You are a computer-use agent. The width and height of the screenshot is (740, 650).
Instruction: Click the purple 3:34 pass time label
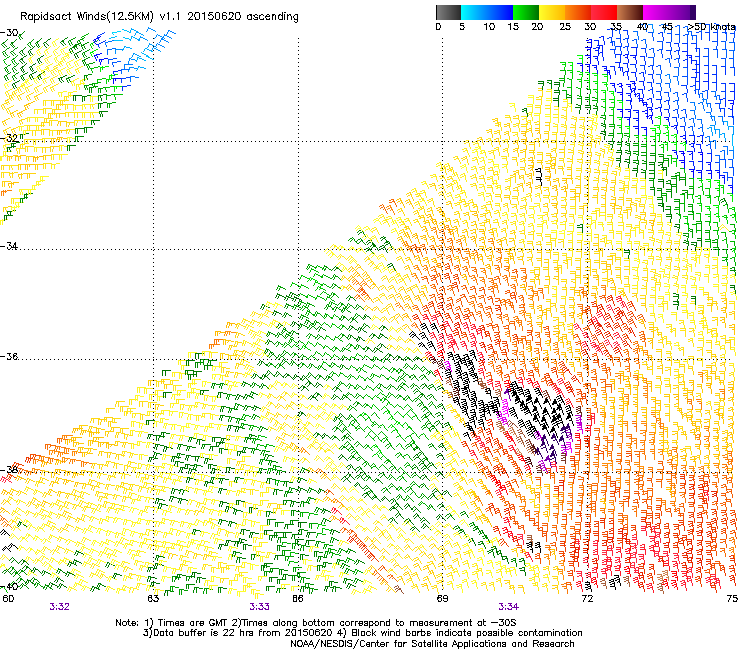pyautogui.click(x=508, y=607)
